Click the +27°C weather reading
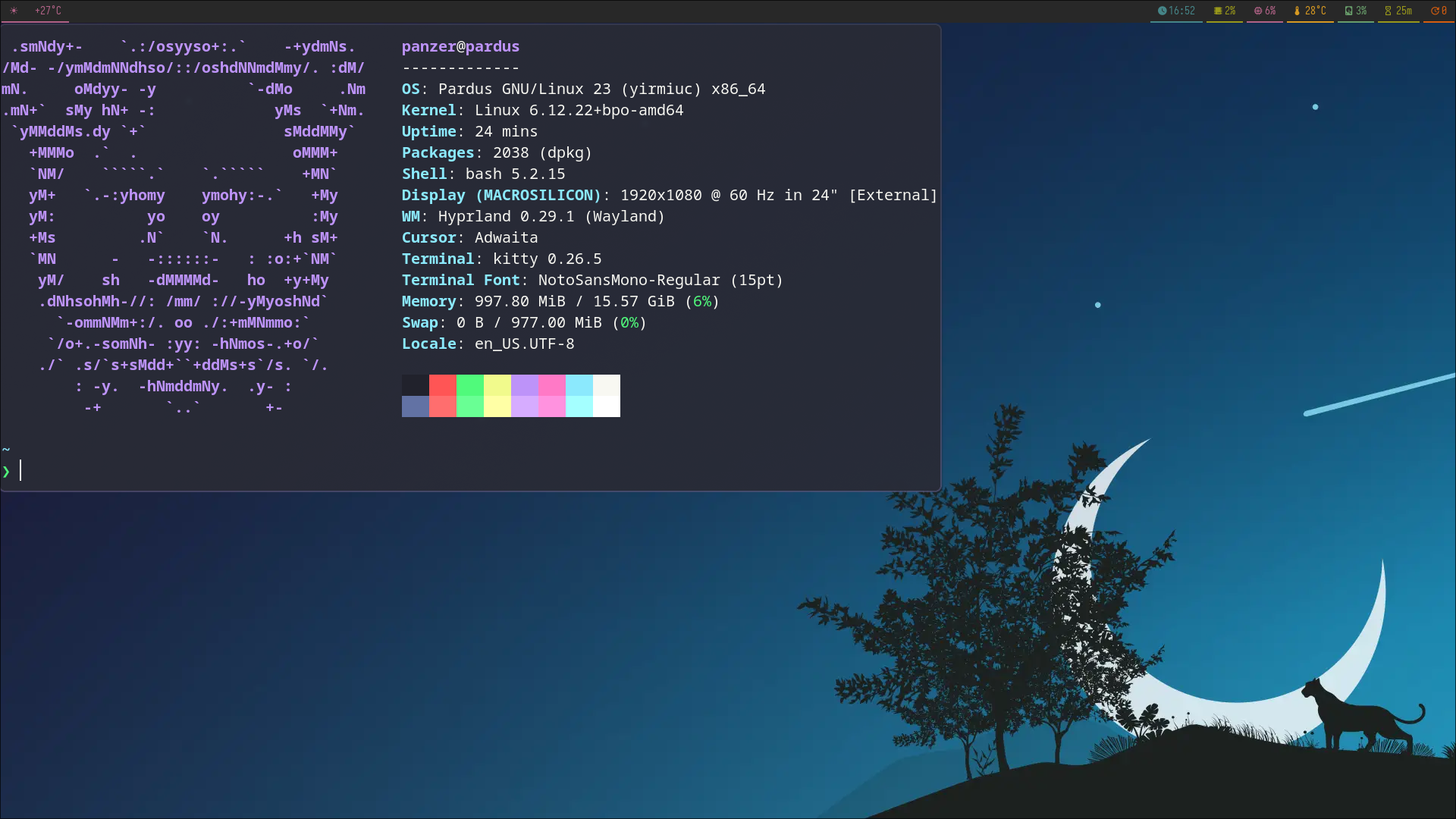1456x819 pixels. click(48, 11)
